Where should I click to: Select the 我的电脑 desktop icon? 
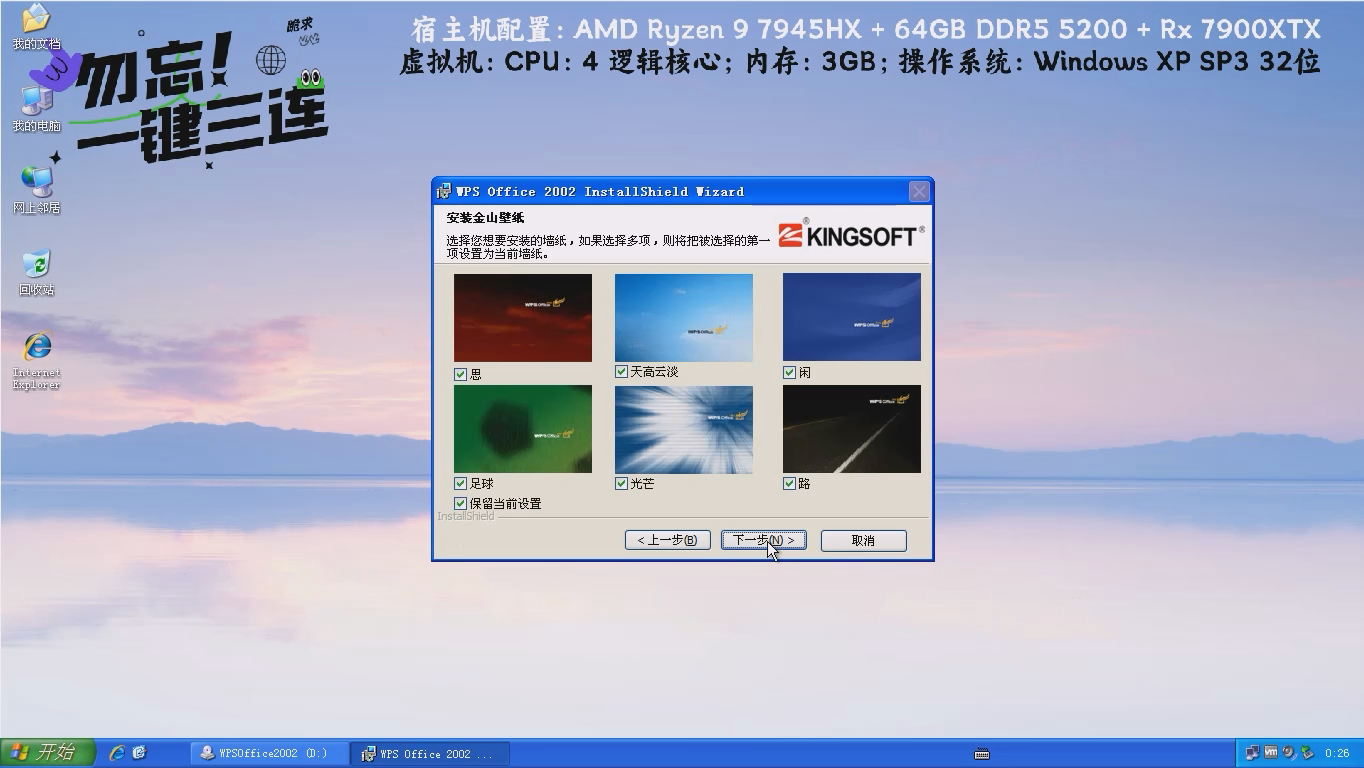pyautogui.click(x=36, y=109)
